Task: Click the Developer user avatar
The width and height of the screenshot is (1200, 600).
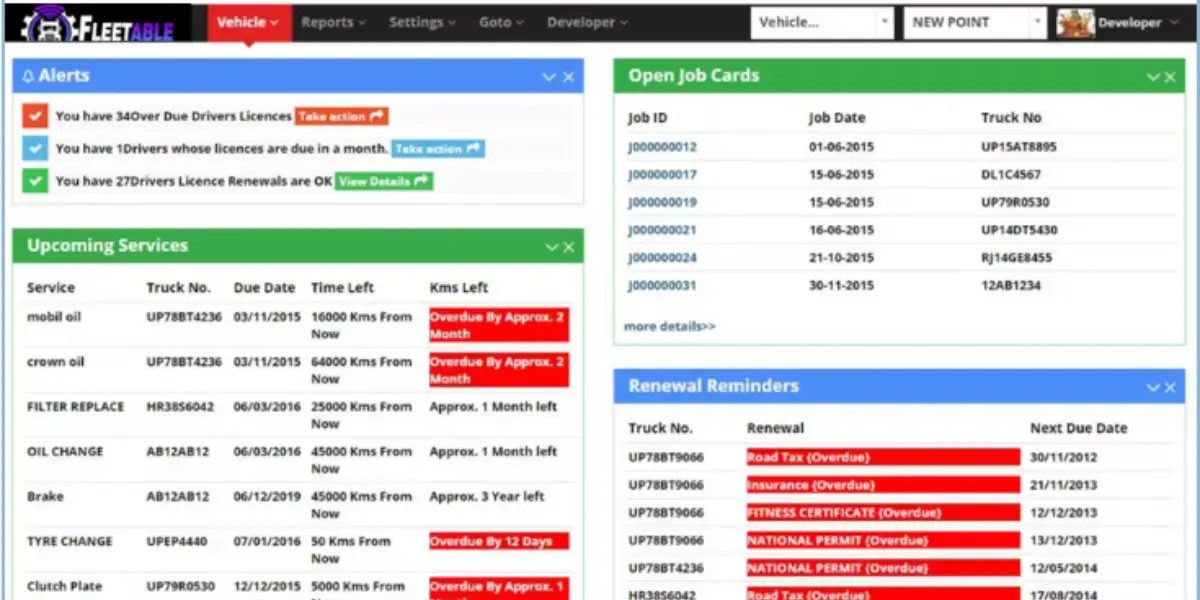Action: point(1075,22)
